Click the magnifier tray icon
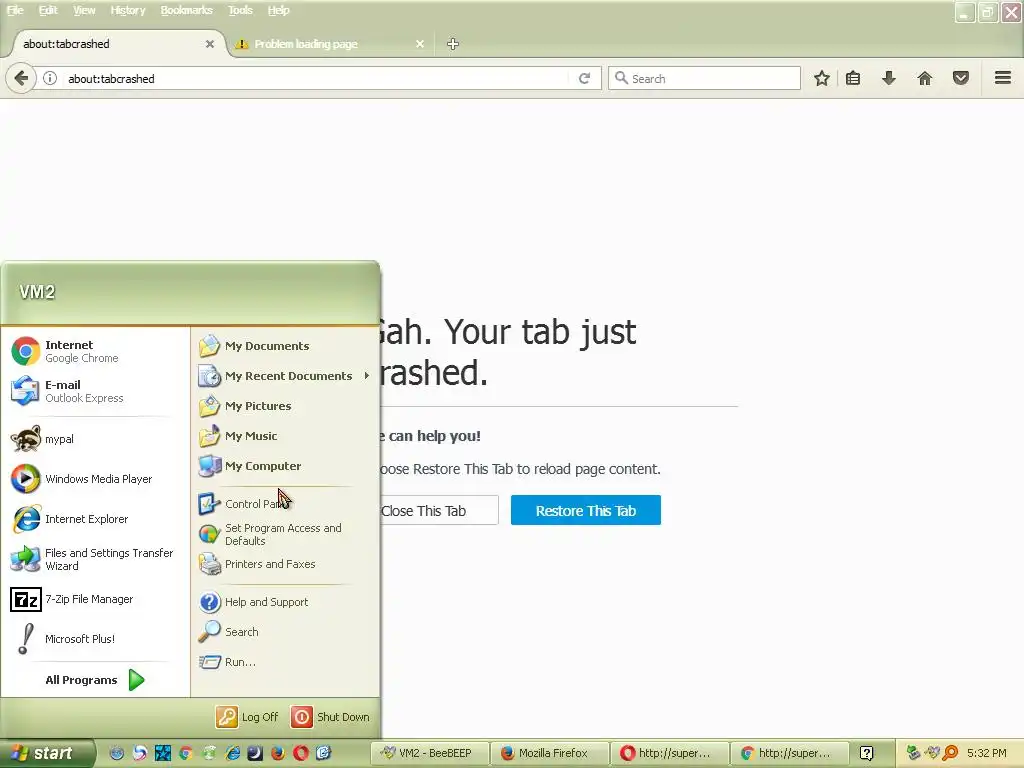 [950, 753]
